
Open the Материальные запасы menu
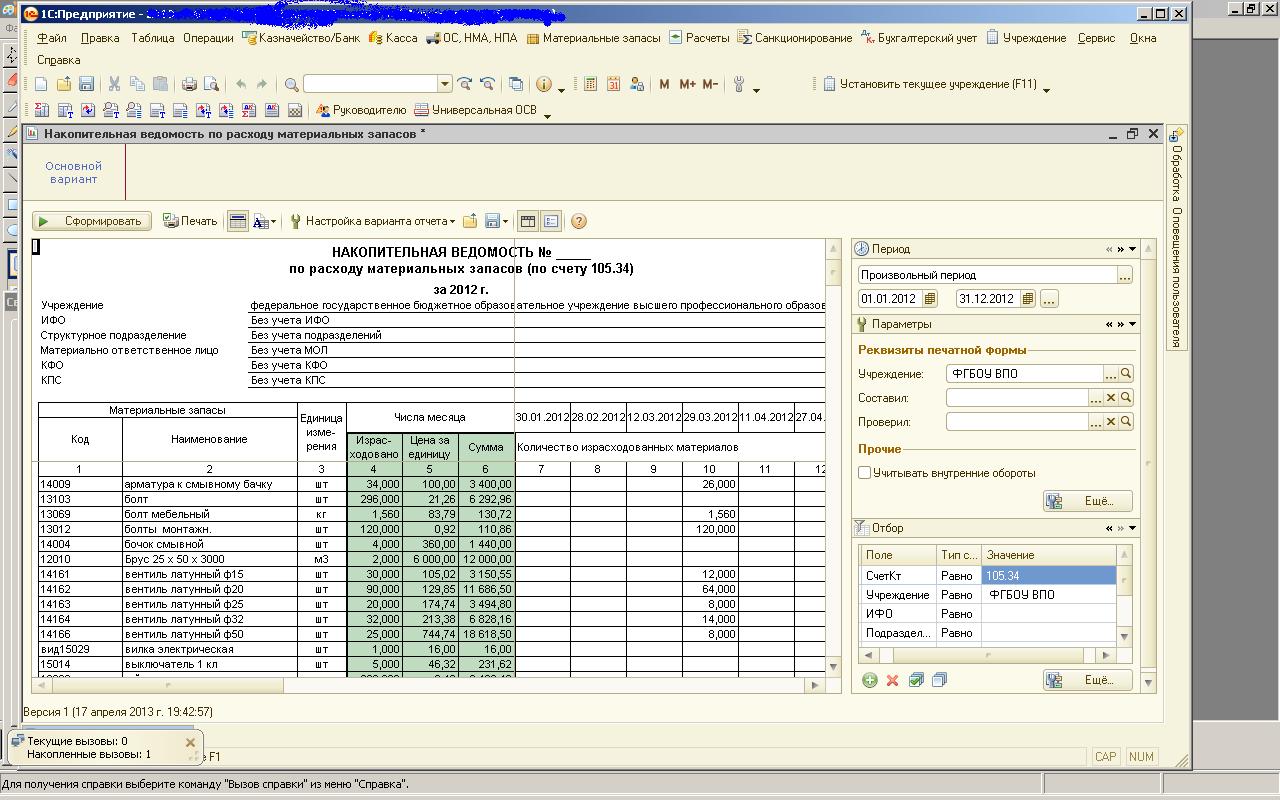593,38
